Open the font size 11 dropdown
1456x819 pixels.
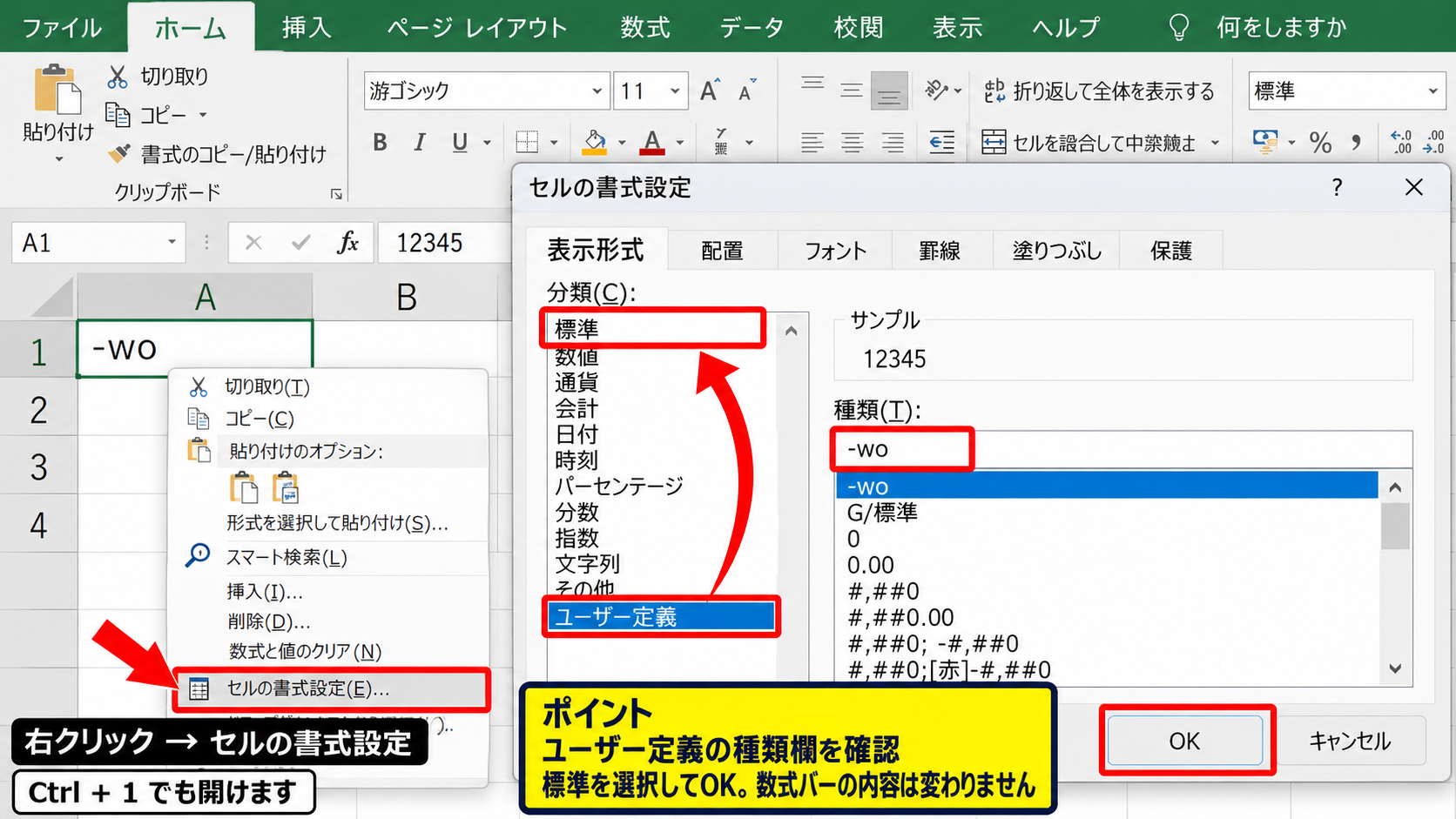tap(674, 91)
